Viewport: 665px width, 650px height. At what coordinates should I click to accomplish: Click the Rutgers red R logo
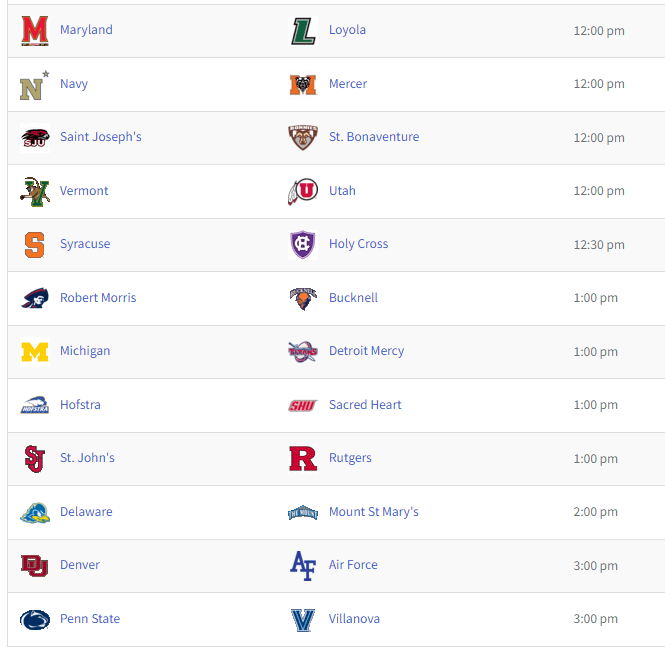(303, 458)
